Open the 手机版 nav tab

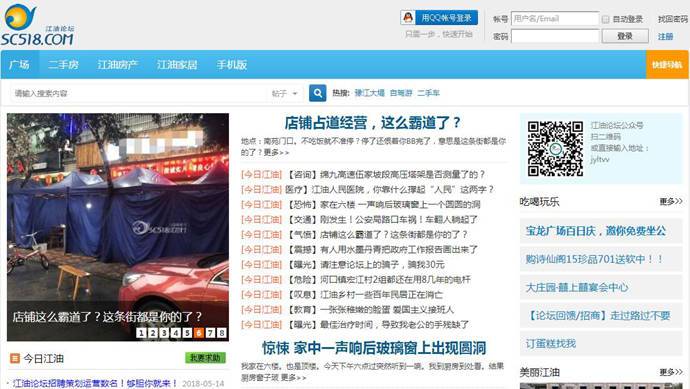[231, 65]
